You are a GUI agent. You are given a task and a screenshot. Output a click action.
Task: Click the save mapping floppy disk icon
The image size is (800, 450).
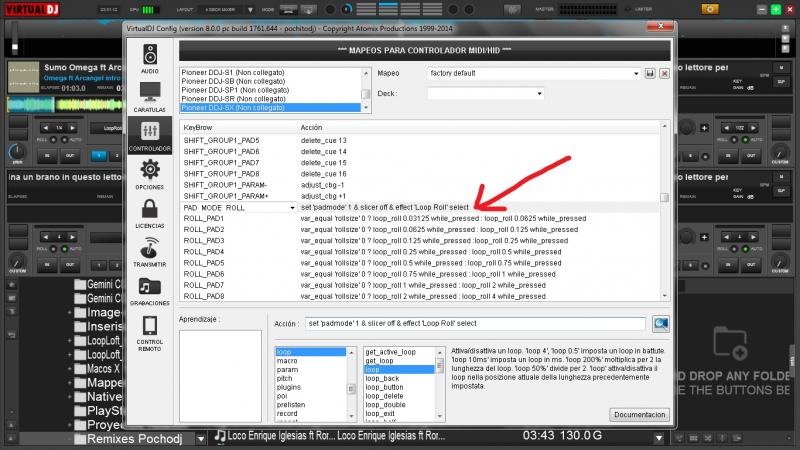[x=650, y=74]
